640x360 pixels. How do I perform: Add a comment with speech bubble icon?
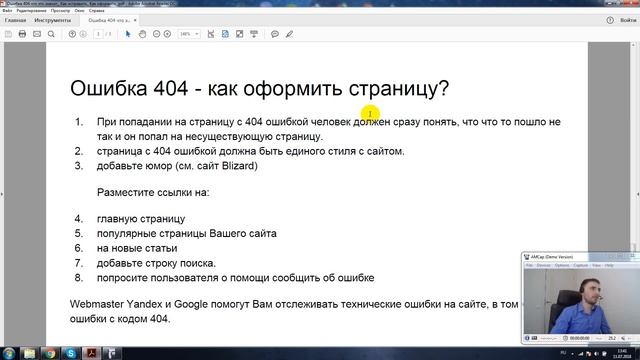pos(275,34)
